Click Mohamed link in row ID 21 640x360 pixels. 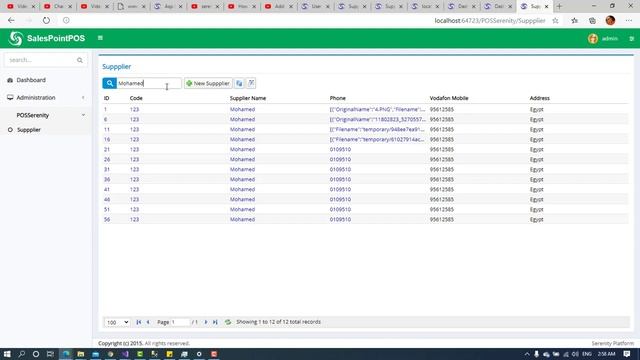(x=242, y=149)
